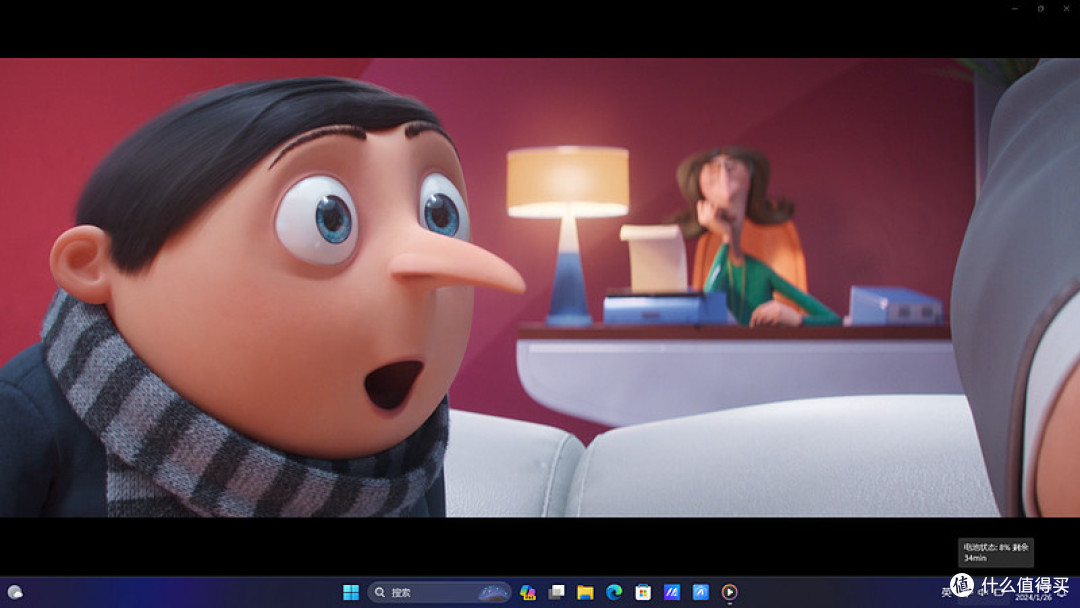This screenshot has height=608, width=1080.
Task: Close the video player window
Action: pyautogui.click(x=1066, y=8)
